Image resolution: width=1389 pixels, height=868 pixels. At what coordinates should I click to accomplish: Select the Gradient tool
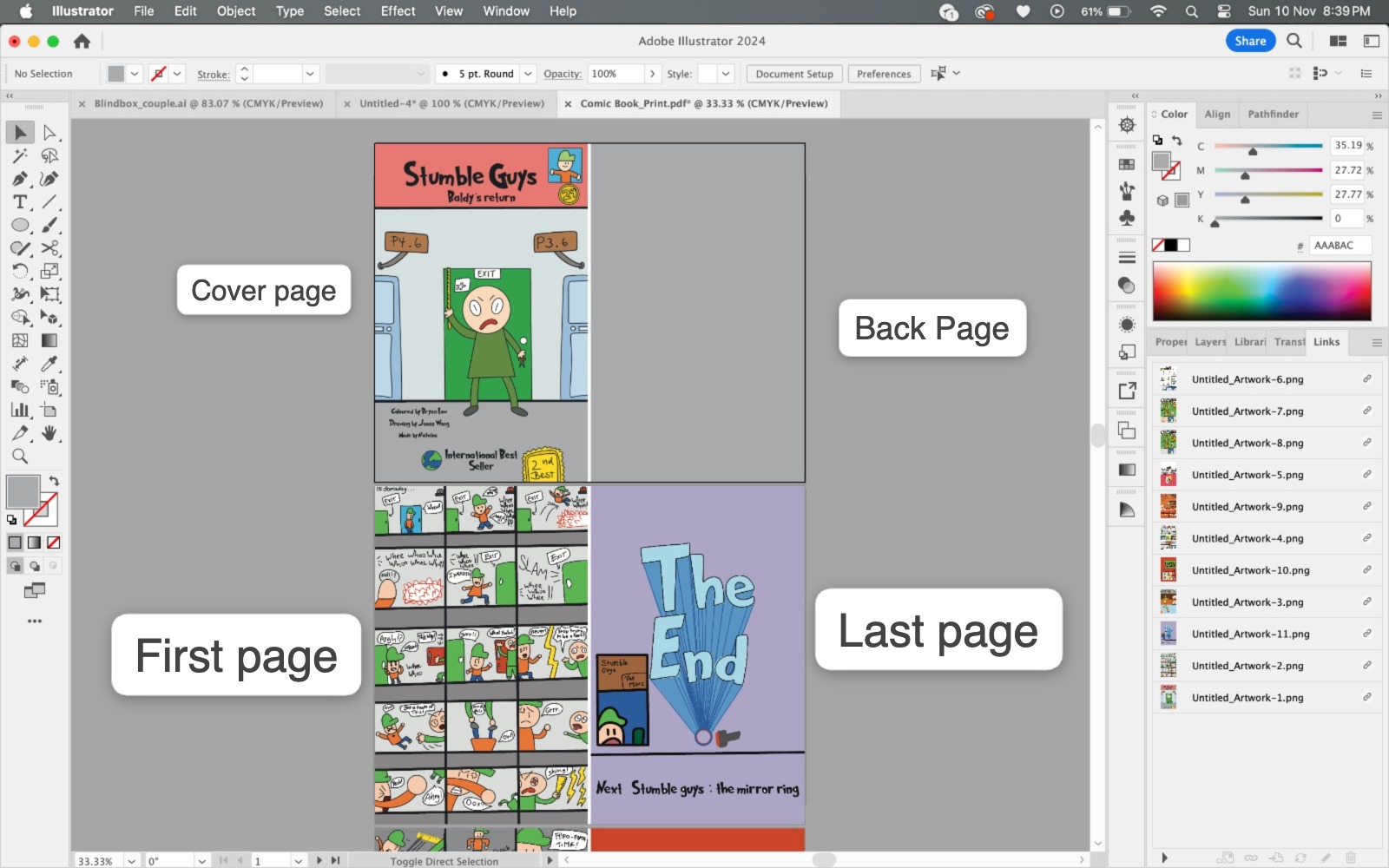click(x=49, y=340)
